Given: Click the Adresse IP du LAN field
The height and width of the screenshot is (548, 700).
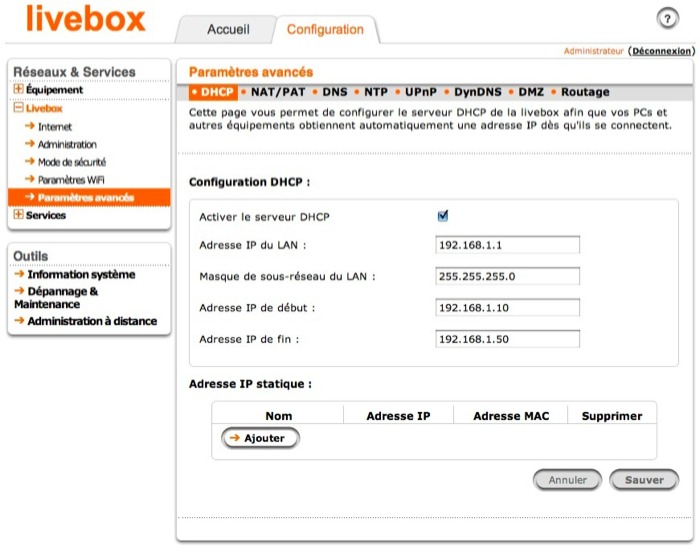Looking at the screenshot, I should point(508,246).
